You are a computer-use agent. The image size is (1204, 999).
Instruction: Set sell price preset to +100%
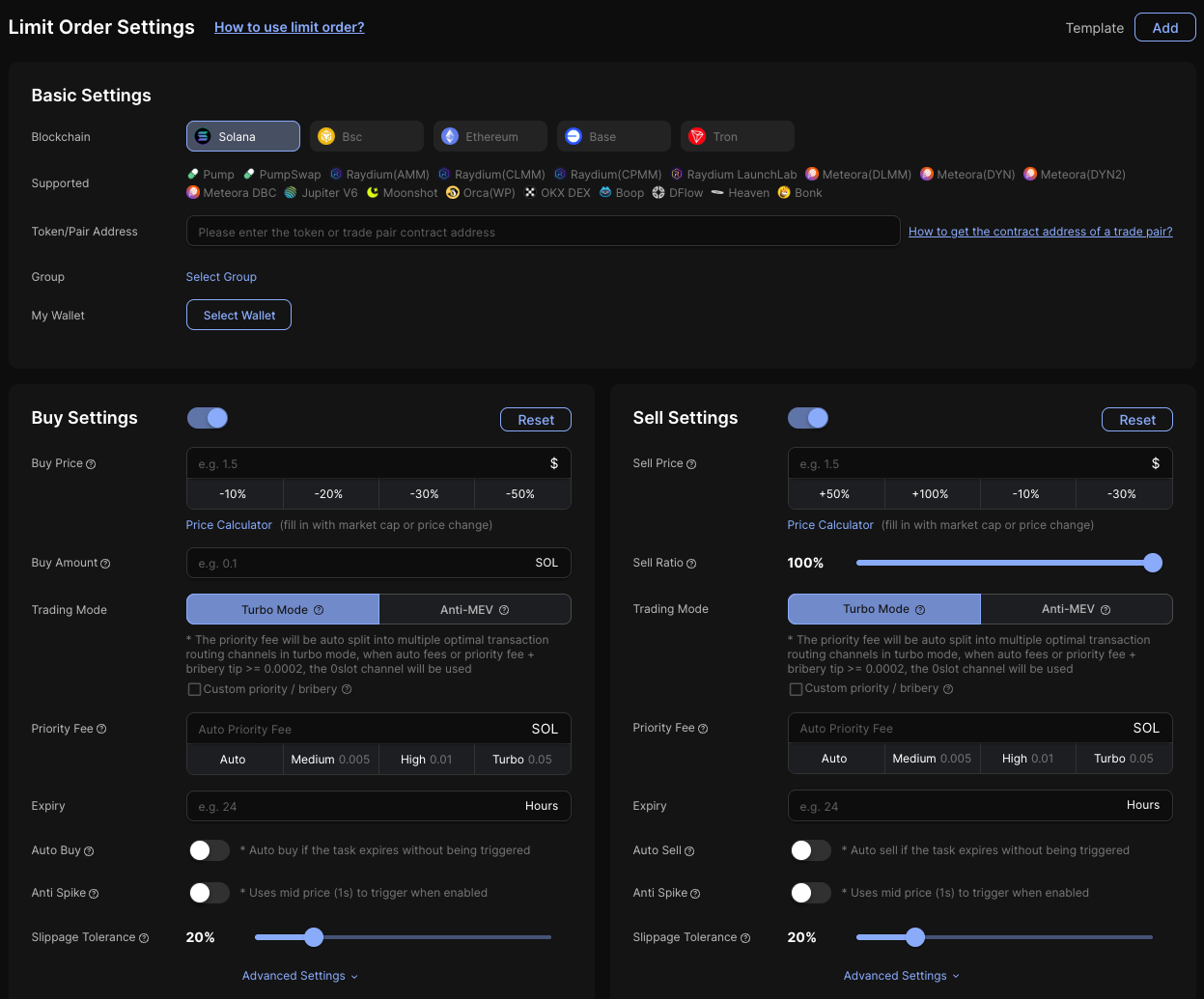click(x=931, y=494)
